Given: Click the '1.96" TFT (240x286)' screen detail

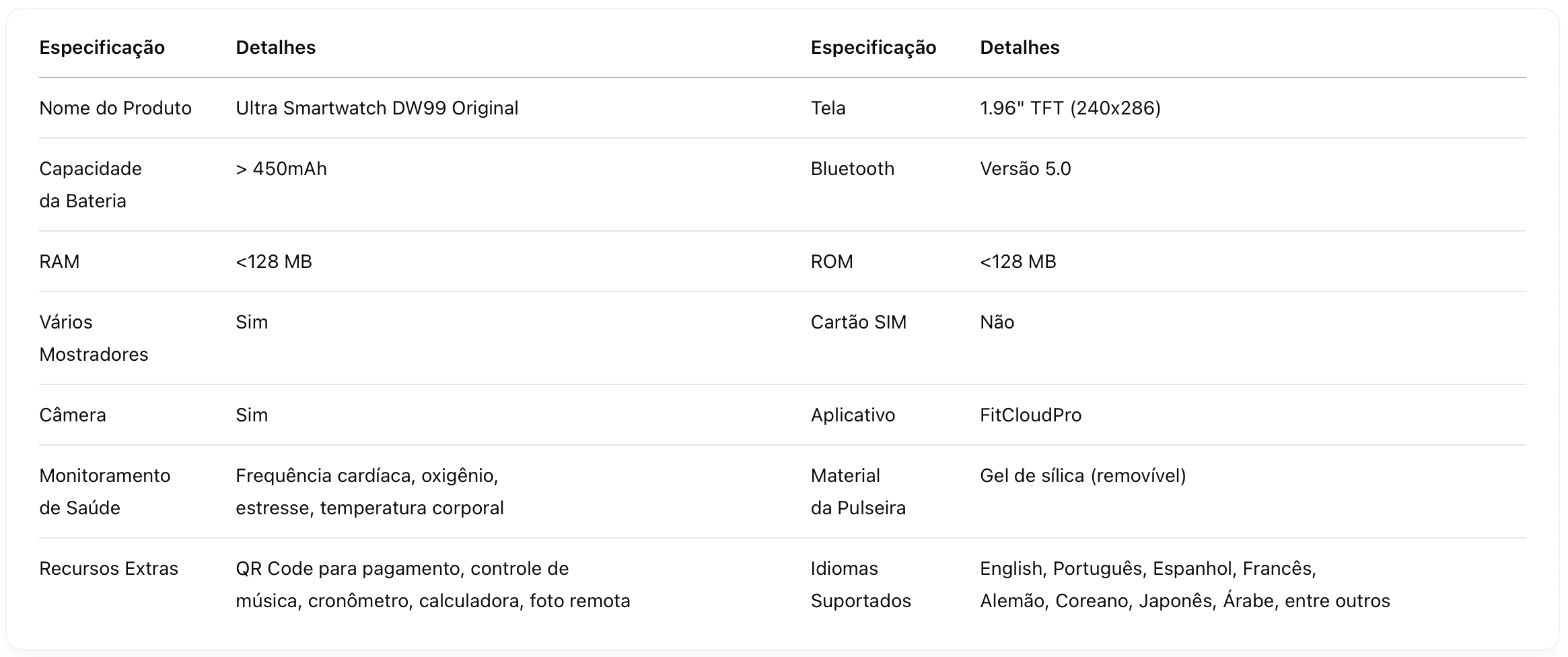Looking at the screenshot, I should click(1071, 108).
